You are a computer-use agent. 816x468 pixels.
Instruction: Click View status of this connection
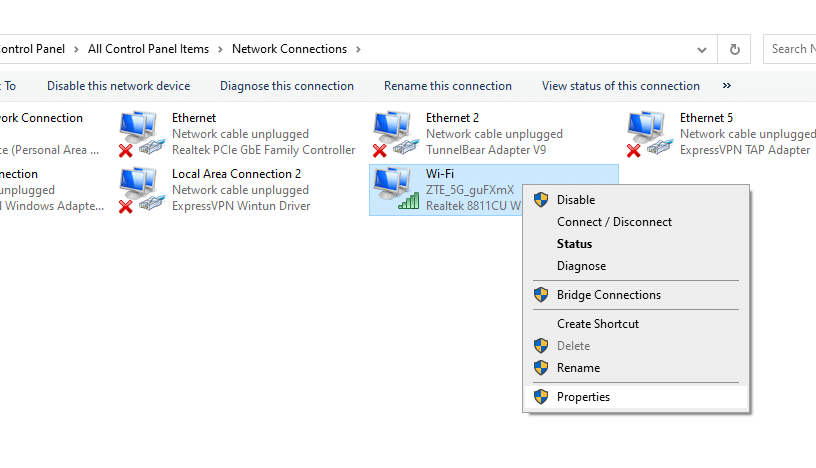point(620,86)
